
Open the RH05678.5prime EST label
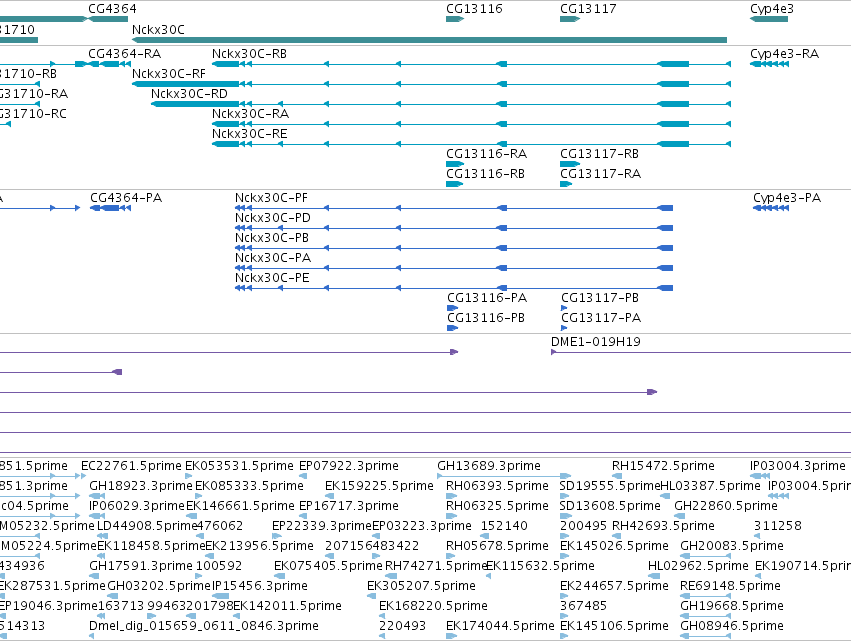coord(497,546)
